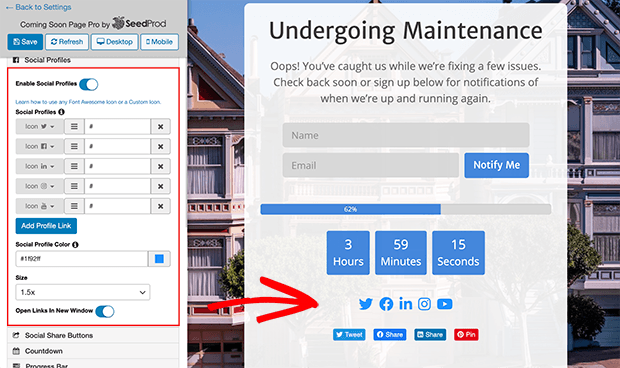
Task: Focus the YouTube profile URL field
Action: click(117, 206)
